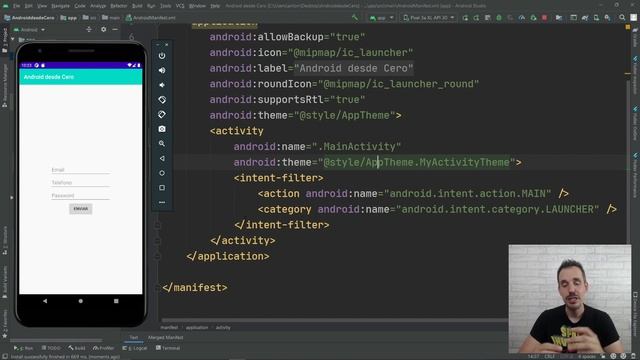The image size is (640, 360).
Task: Open the VCS menu
Action: (x=180, y=6)
